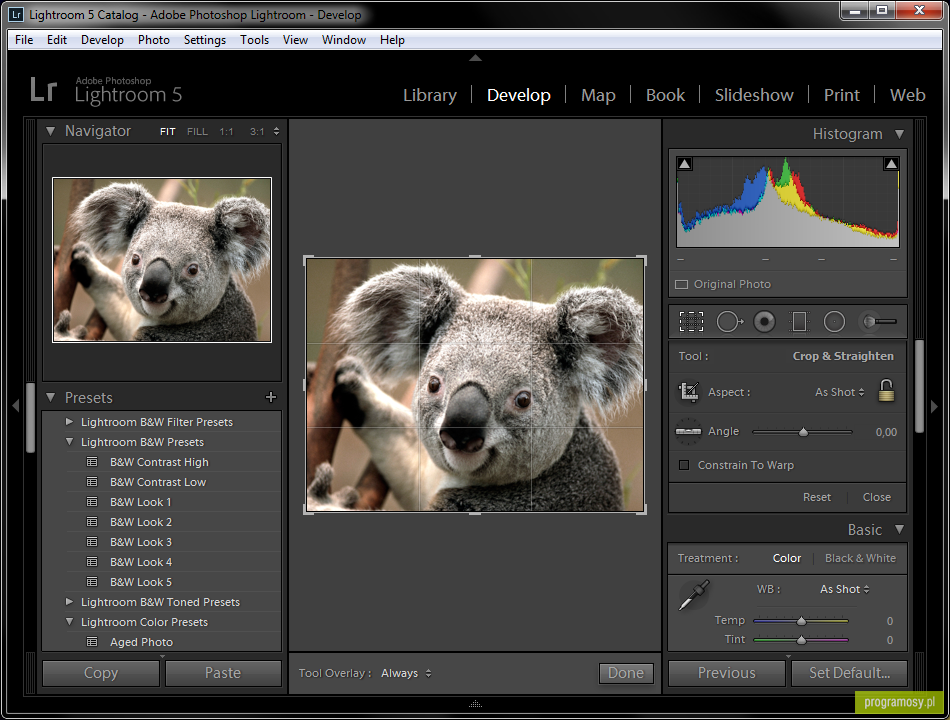The image size is (950, 720).
Task: Collapse the Navigator panel
Action: click(x=50, y=131)
